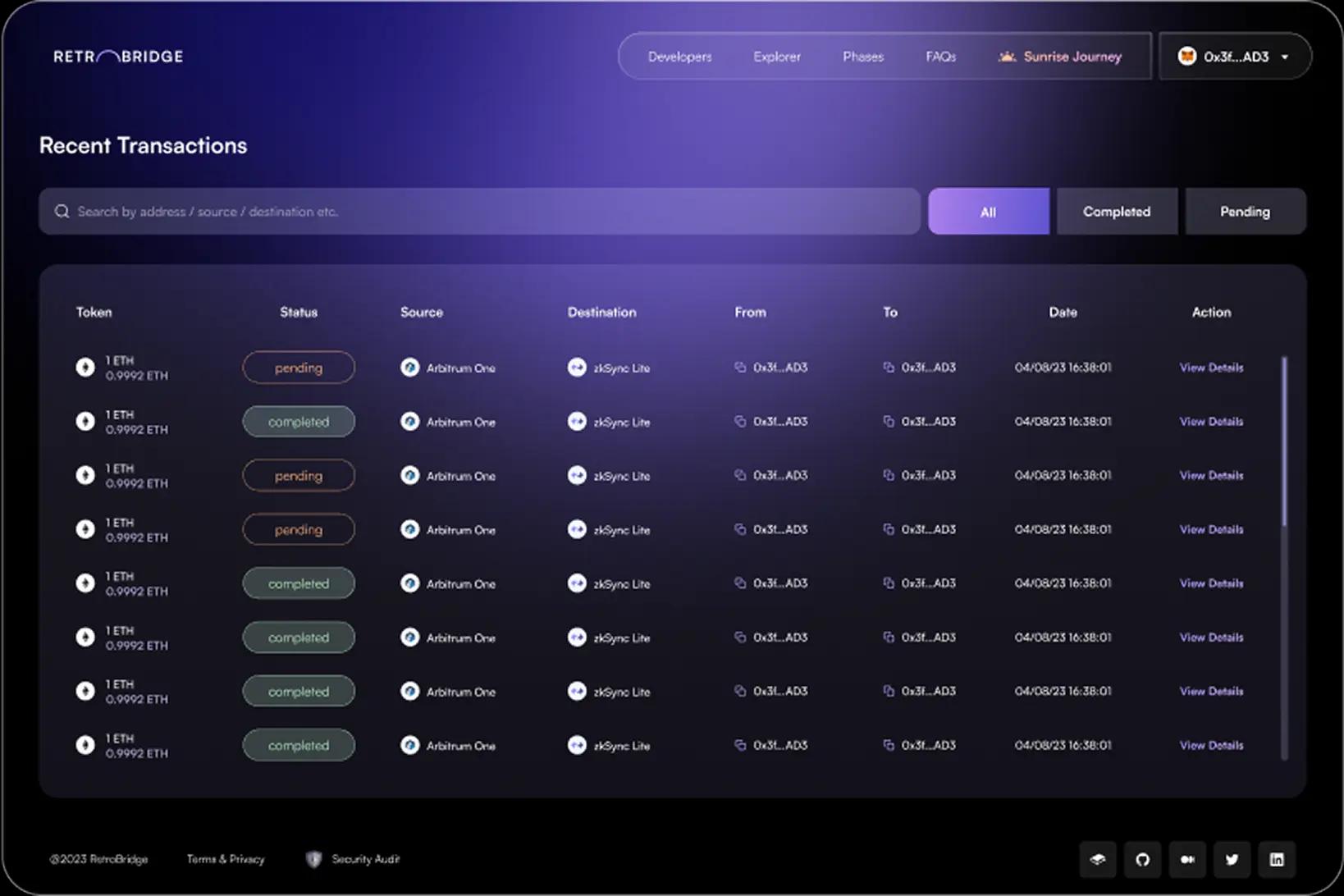This screenshot has width=1344, height=896.
Task: Open the GitHub icon in footer
Action: 1143,860
